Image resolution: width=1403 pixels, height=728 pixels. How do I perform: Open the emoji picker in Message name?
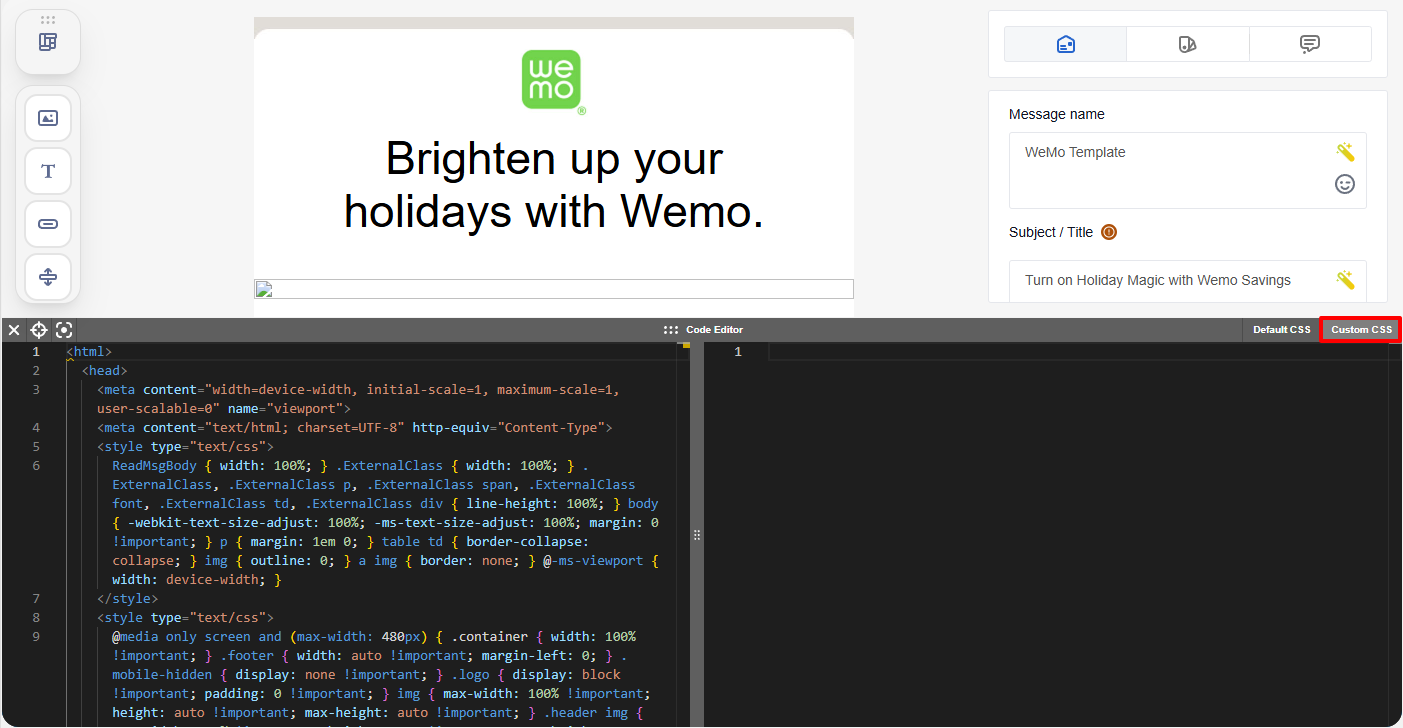(x=1345, y=184)
